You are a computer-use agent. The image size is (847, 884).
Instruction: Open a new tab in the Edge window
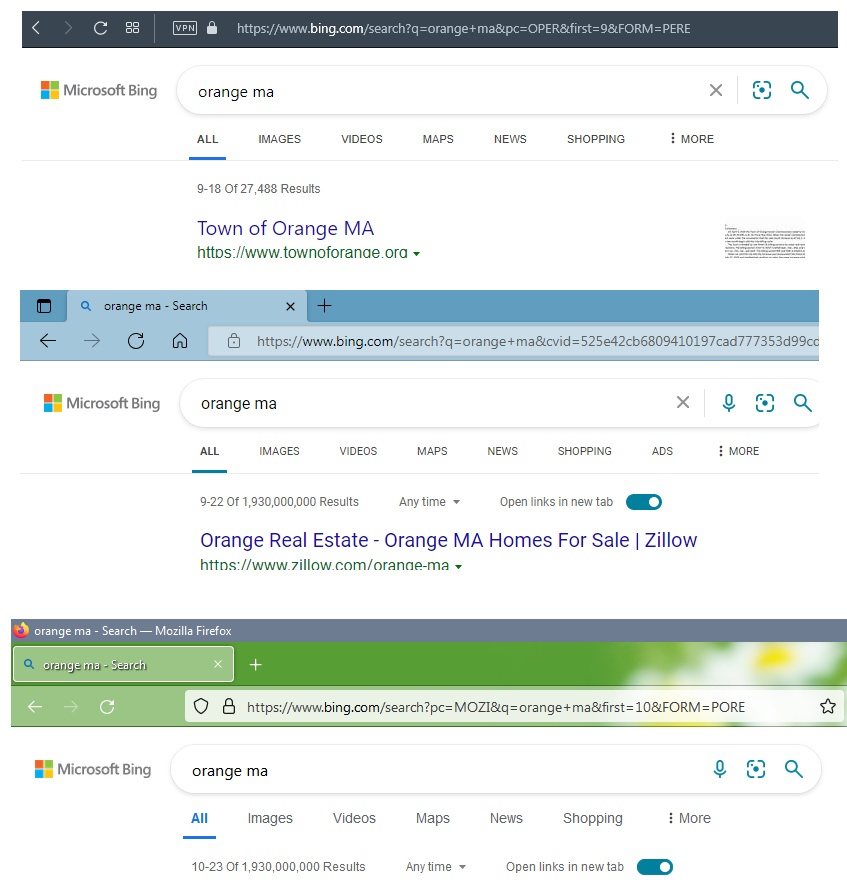(324, 306)
